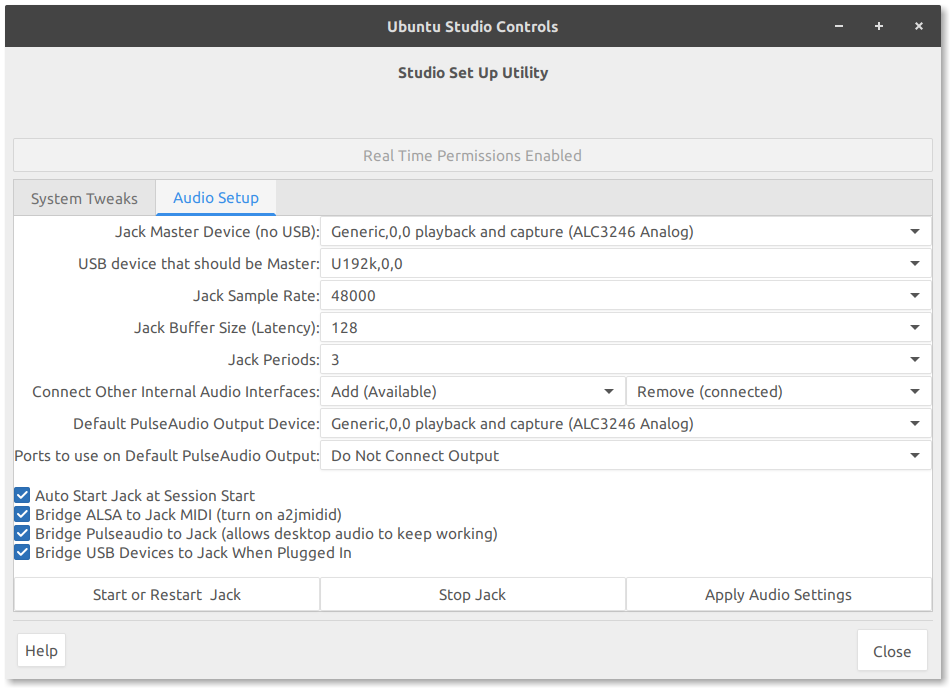Toggle Auto Start Jack at Session Start
950x688 pixels.
tap(22, 495)
